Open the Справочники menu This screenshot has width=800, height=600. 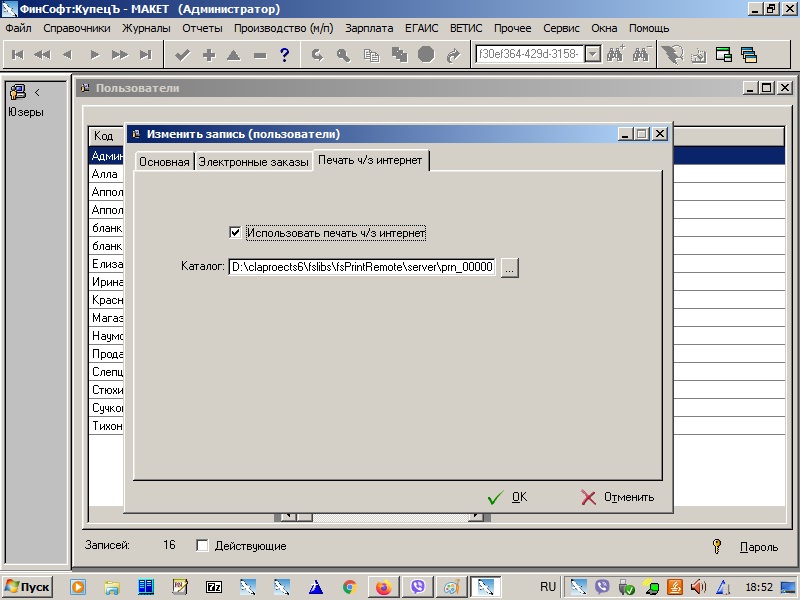(77, 28)
